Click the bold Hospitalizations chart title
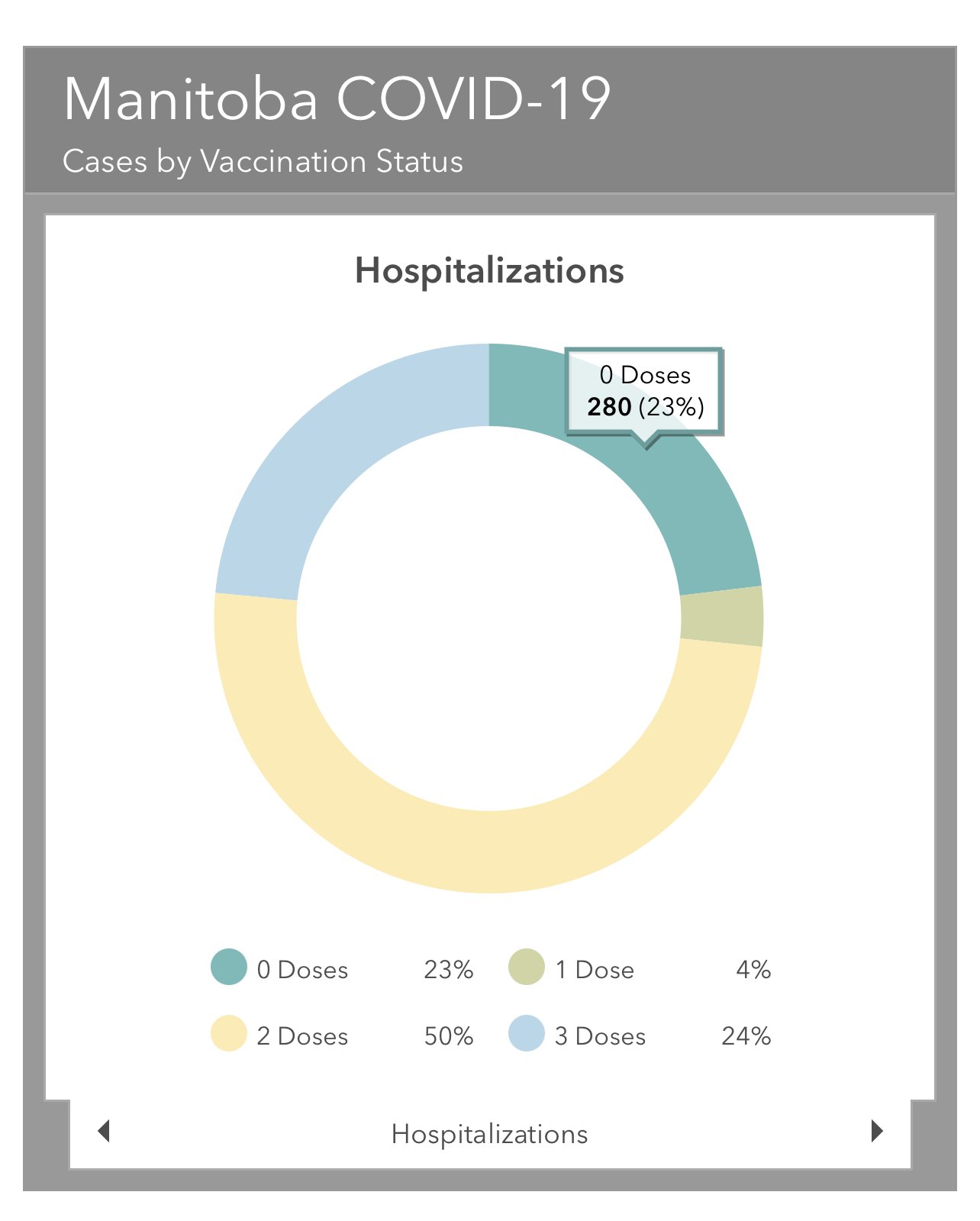The width and height of the screenshot is (980, 1221). click(489, 271)
